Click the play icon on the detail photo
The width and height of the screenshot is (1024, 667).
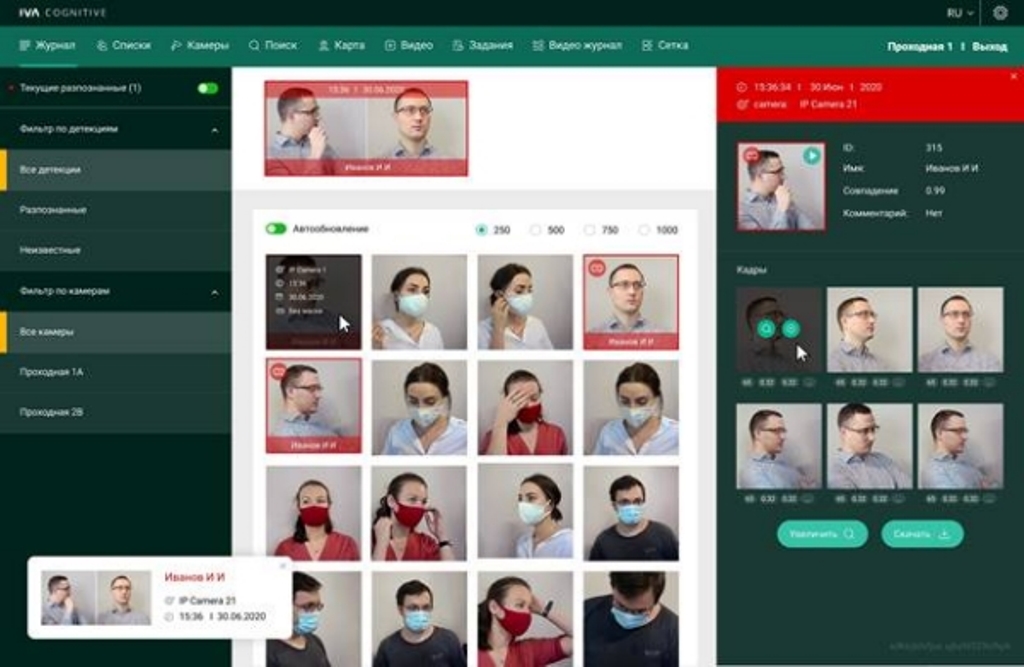(811, 156)
